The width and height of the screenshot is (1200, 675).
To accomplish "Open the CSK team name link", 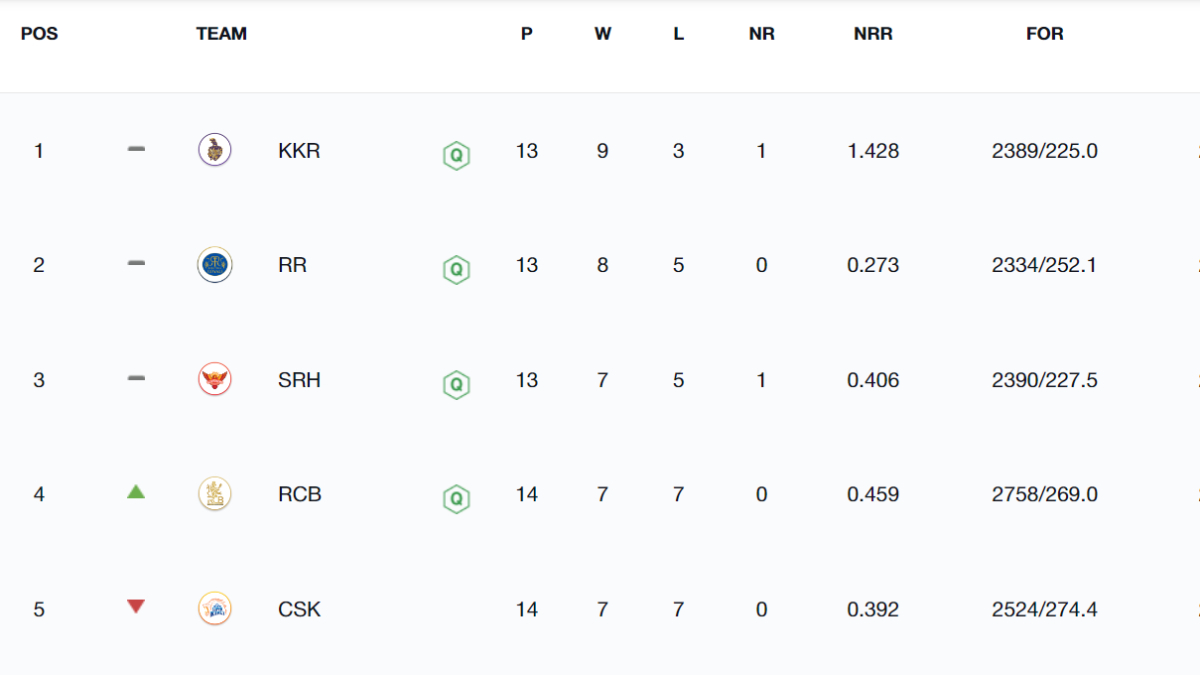I will [299, 609].
